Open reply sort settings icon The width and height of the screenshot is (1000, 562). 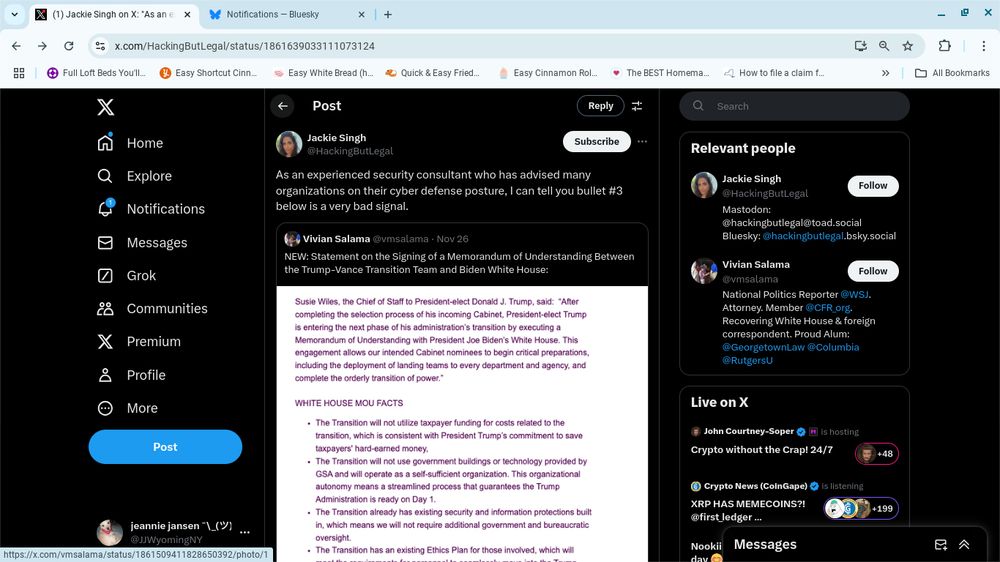(x=636, y=106)
